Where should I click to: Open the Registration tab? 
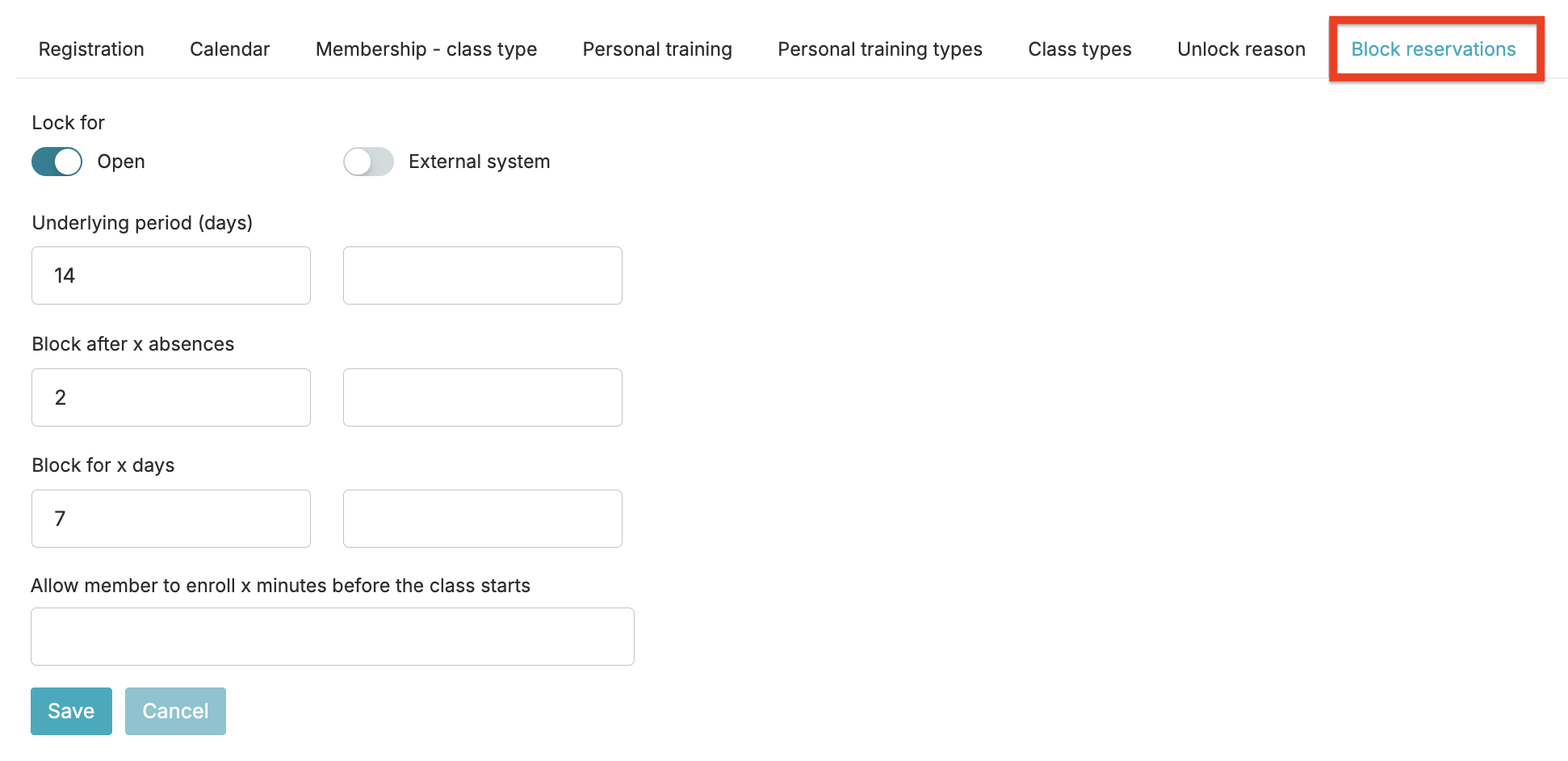(x=91, y=49)
